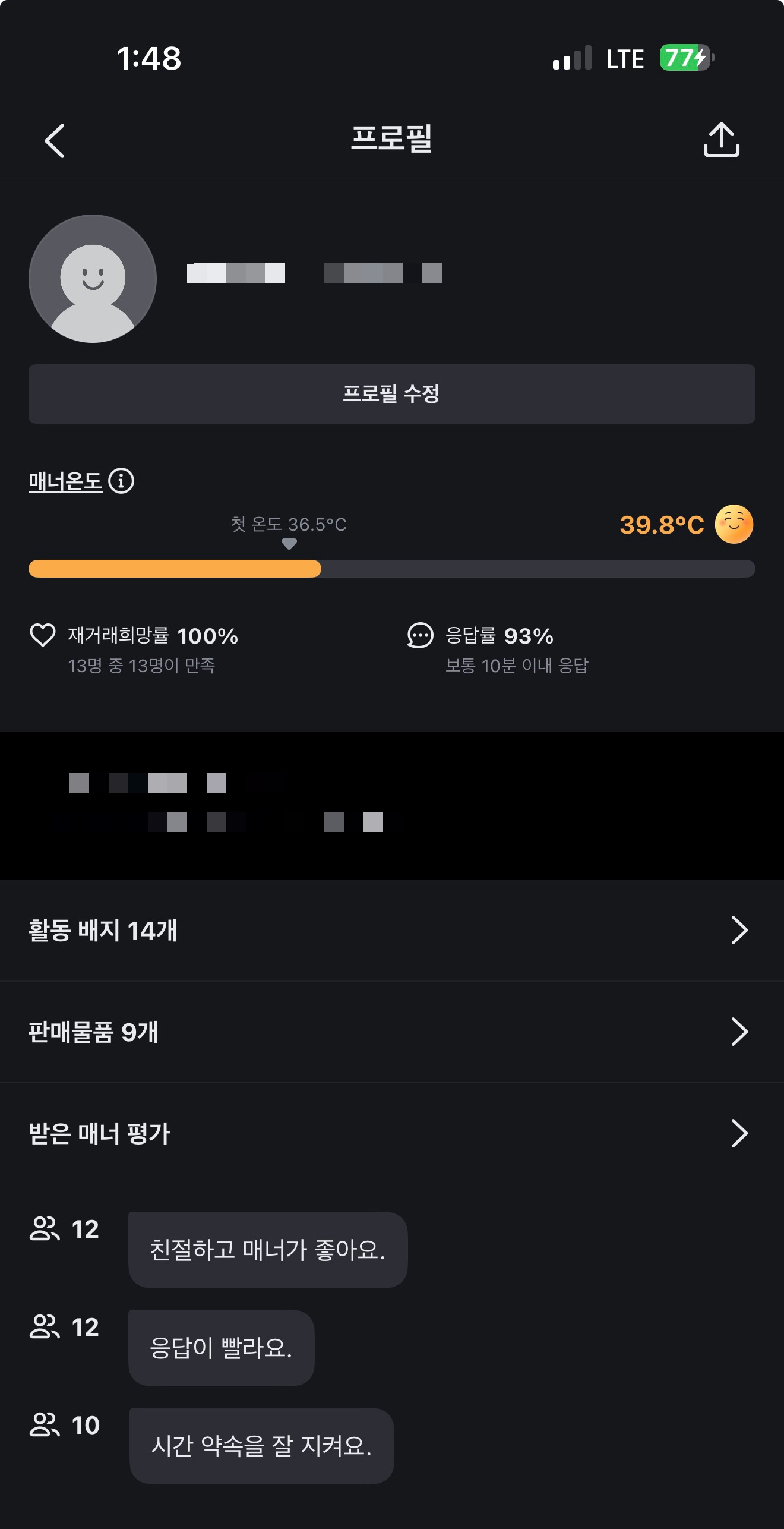Expand 판매물품 9개 chevron

tap(739, 1032)
